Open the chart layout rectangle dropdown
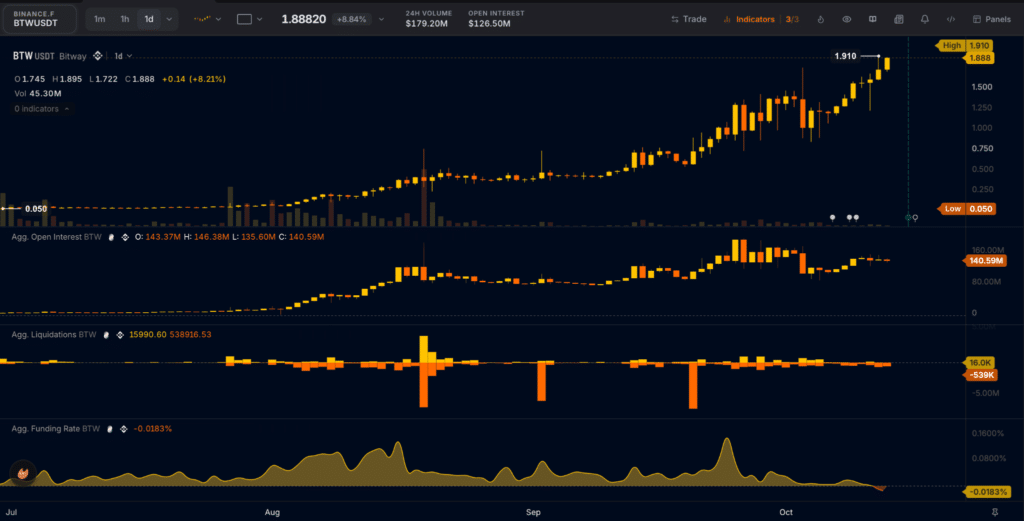The image size is (1024, 521). click(249, 19)
